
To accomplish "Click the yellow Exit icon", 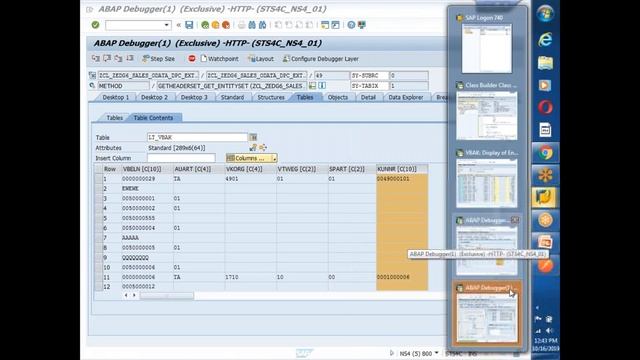I will [x=215, y=25].
